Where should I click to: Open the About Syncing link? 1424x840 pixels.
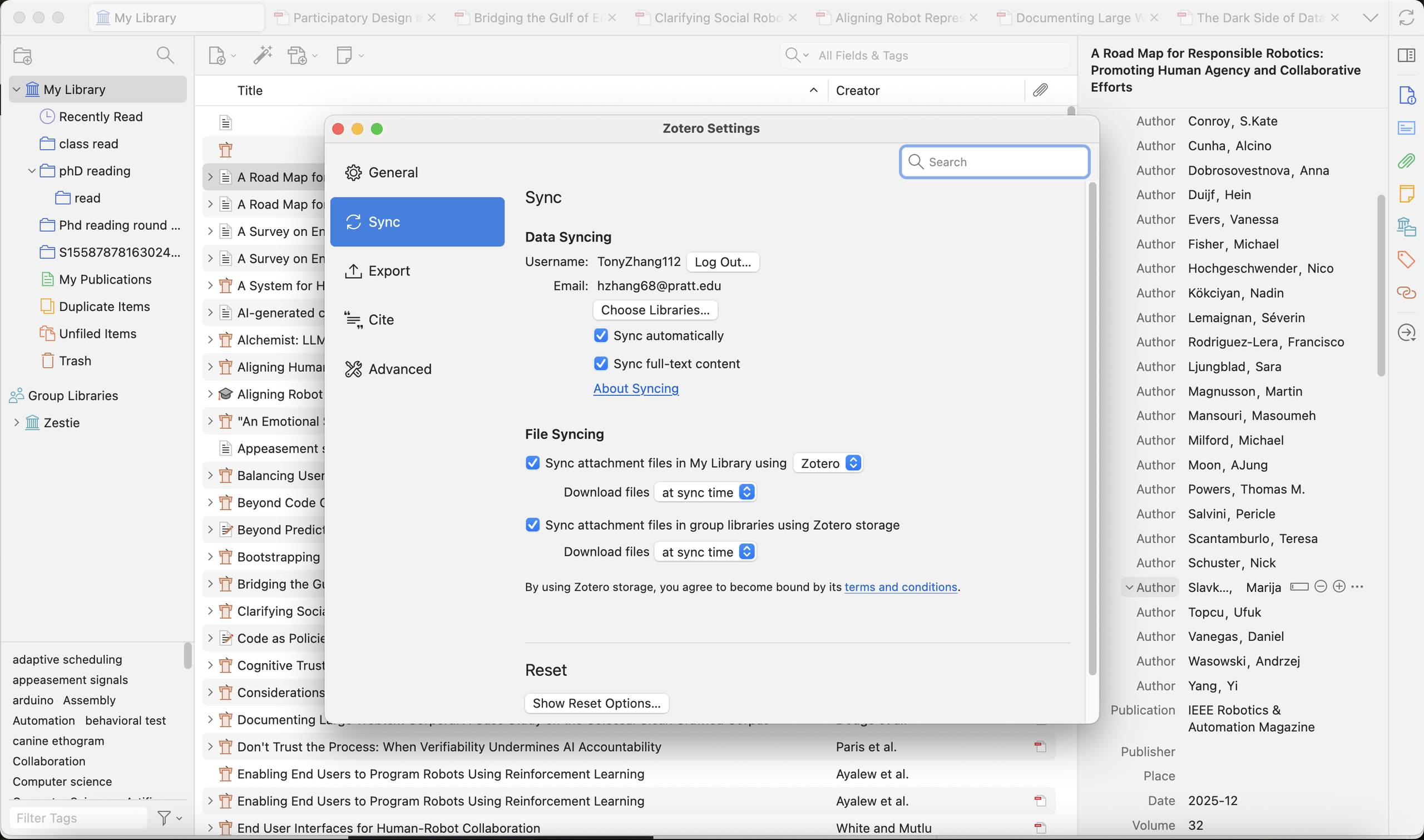[636, 388]
